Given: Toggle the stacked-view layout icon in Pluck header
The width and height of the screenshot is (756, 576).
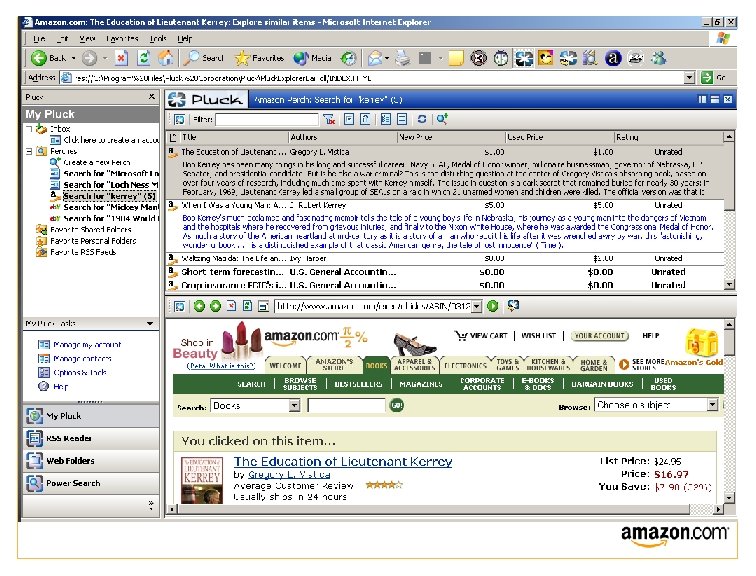Looking at the screenshot, I should tap(715, 99).
